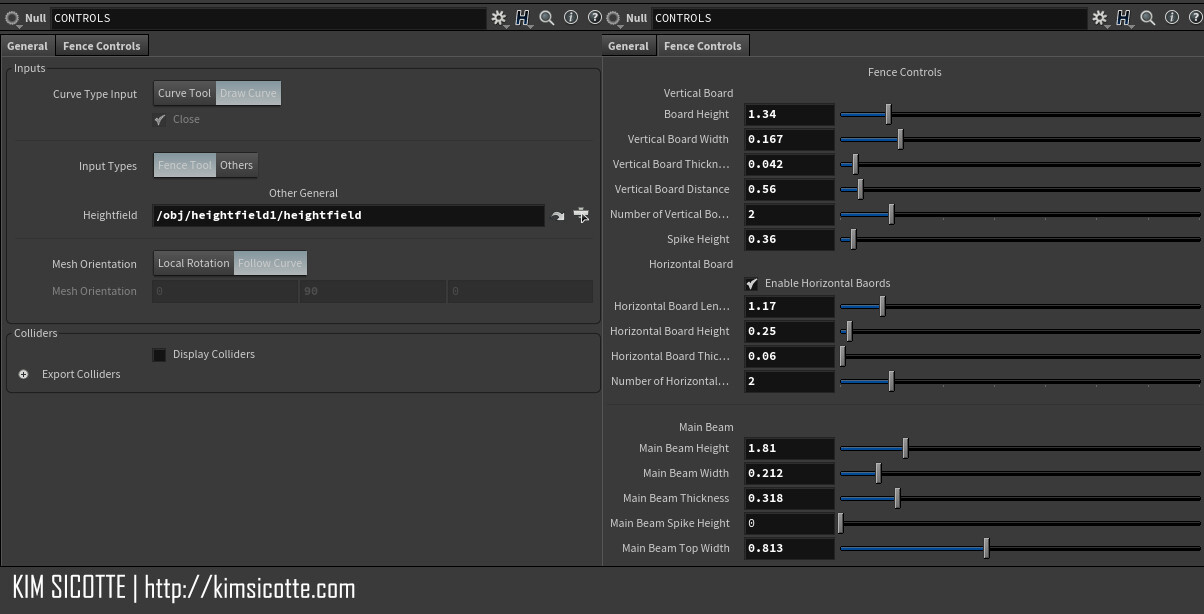Click the Houdini 'H' presets icon in the right pane
The height and width of the screenshot is (614, 1204).
(1124, 18)
